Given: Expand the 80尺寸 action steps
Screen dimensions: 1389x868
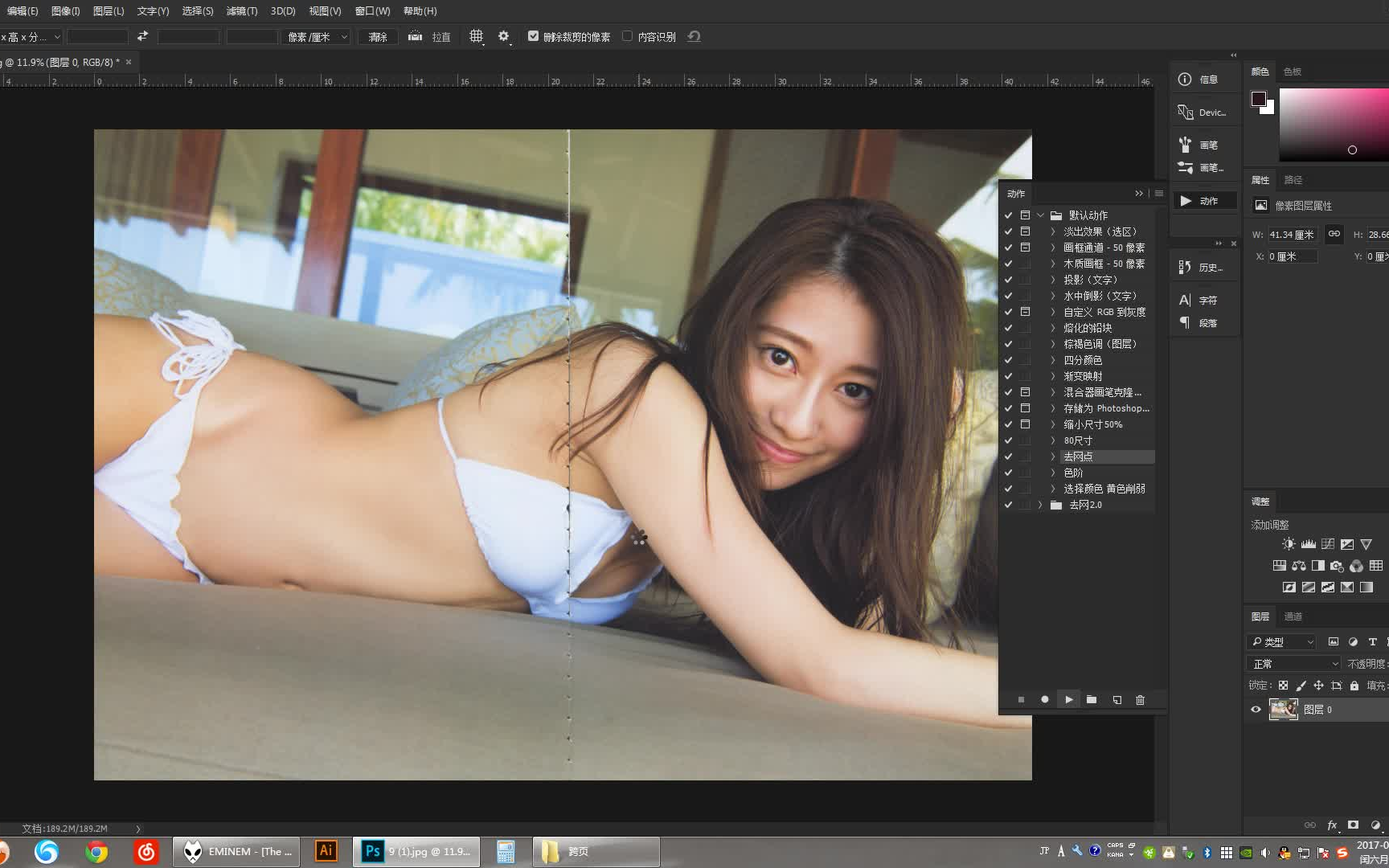Looking at the screenshot, I should tap(1053, 440).
